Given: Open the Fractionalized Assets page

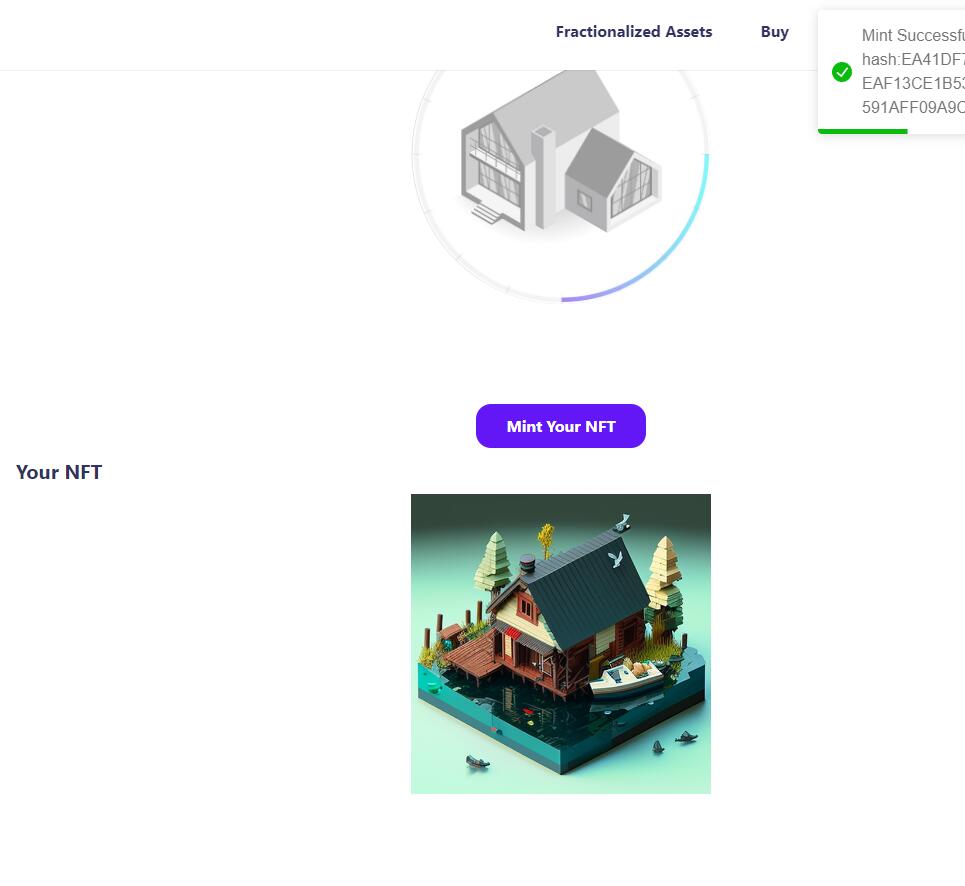Looking at the screenshot, I should [x=633, y=31].
